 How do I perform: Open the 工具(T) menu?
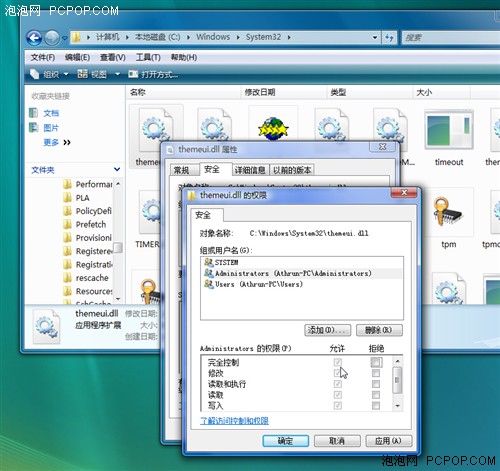click(x=148, y=57)
